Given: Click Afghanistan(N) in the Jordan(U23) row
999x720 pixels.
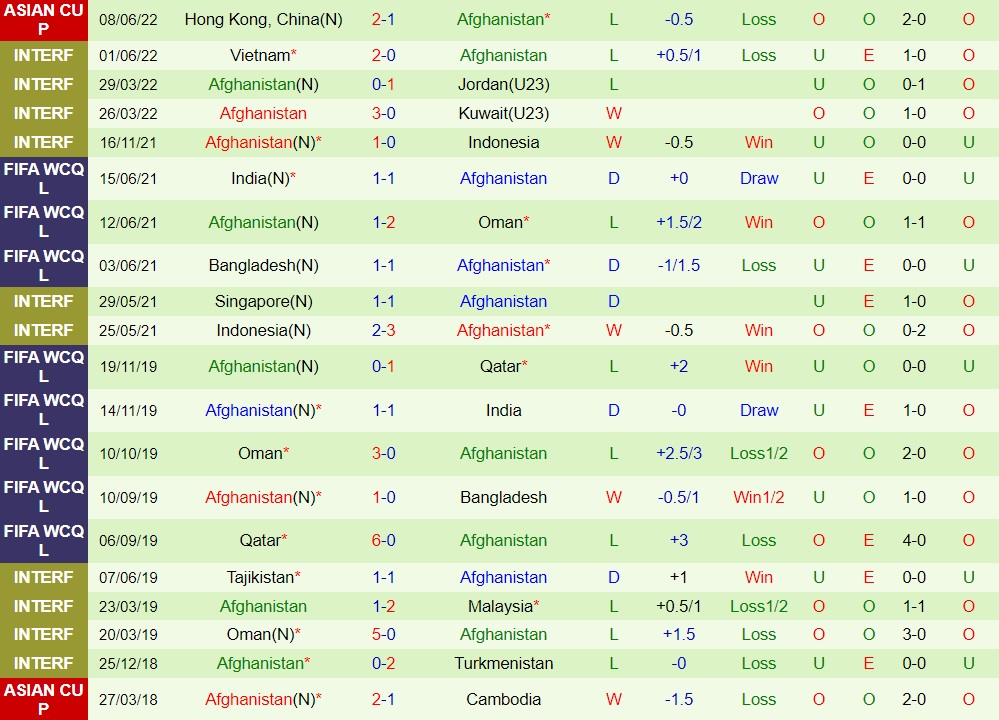Looking at the screenshot, I should pyautogui.click(x=263, y=84).
